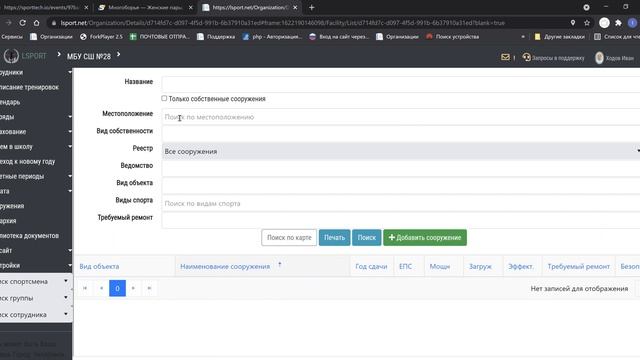This screenshot has height=360, width=640.
Task: Focus the Требуемый ремонт field
Action: (401, 220)
